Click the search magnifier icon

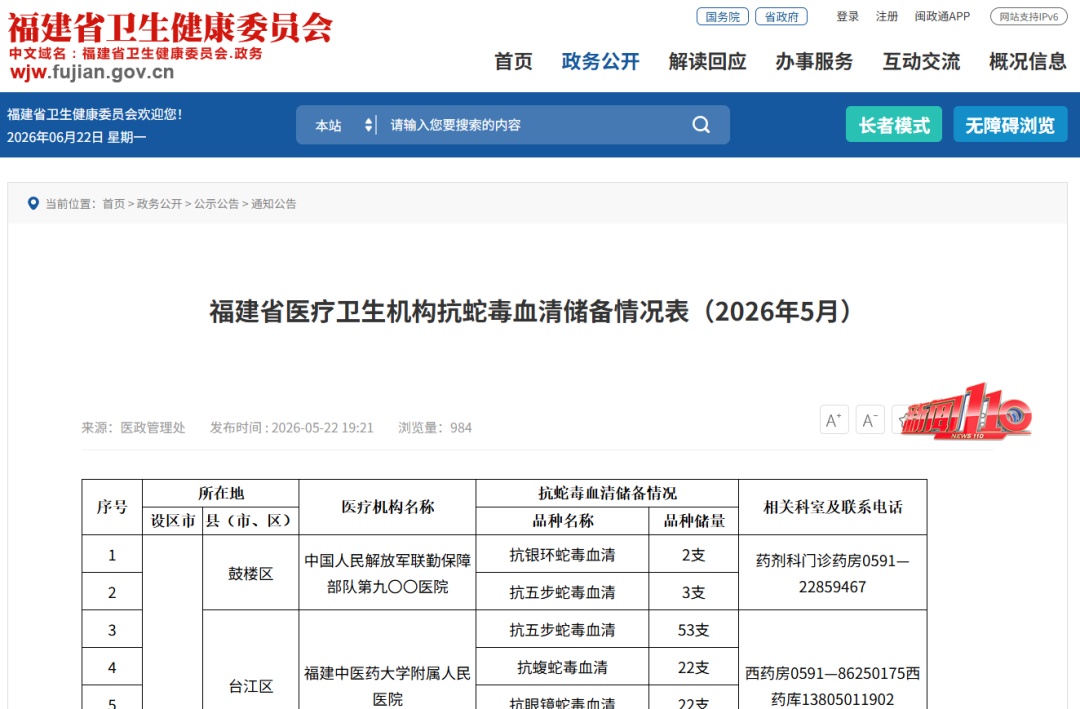(x=700, y=125)
